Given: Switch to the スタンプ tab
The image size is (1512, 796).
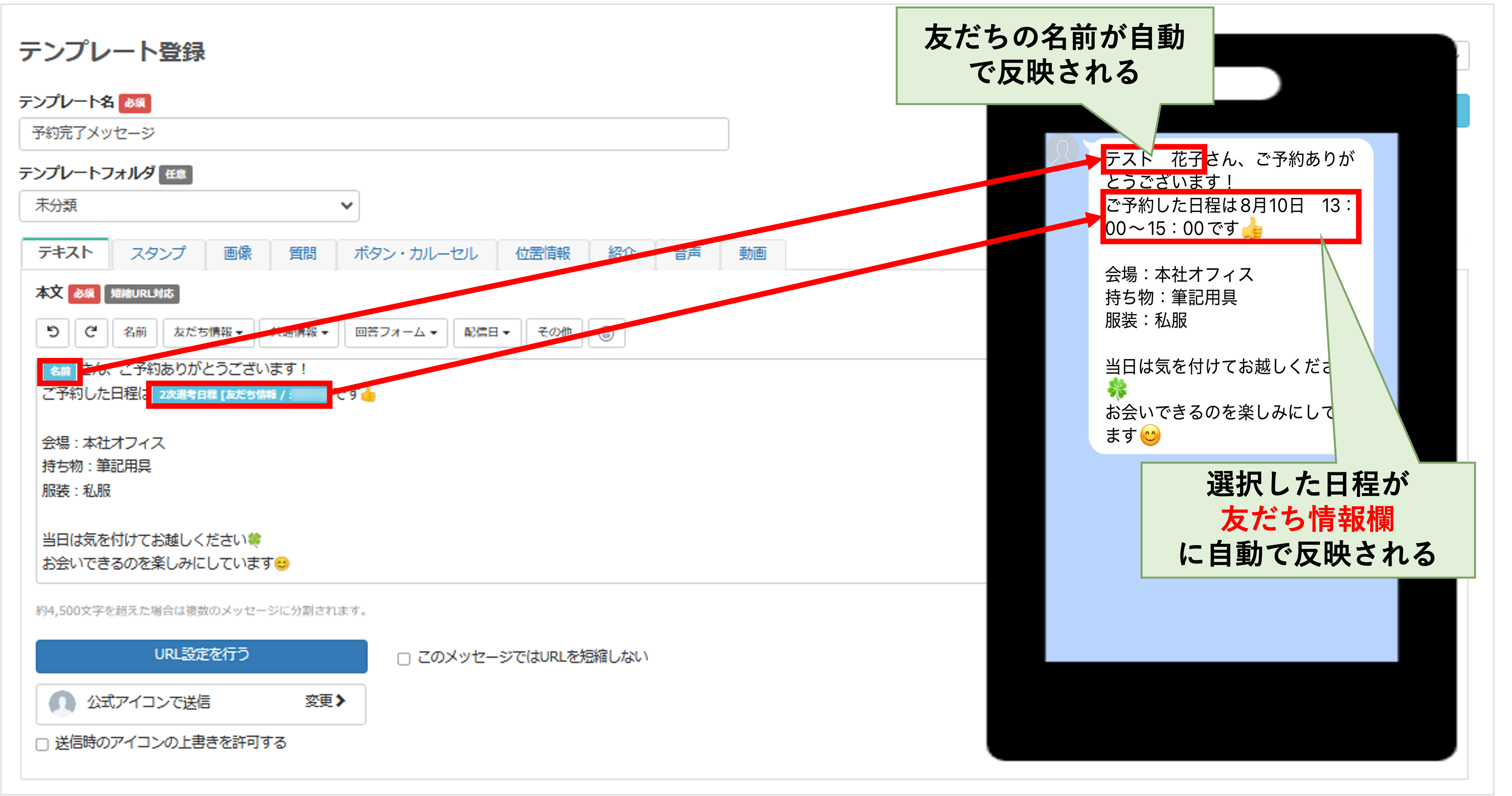Looking at the screenshot, I should [158, 254].
